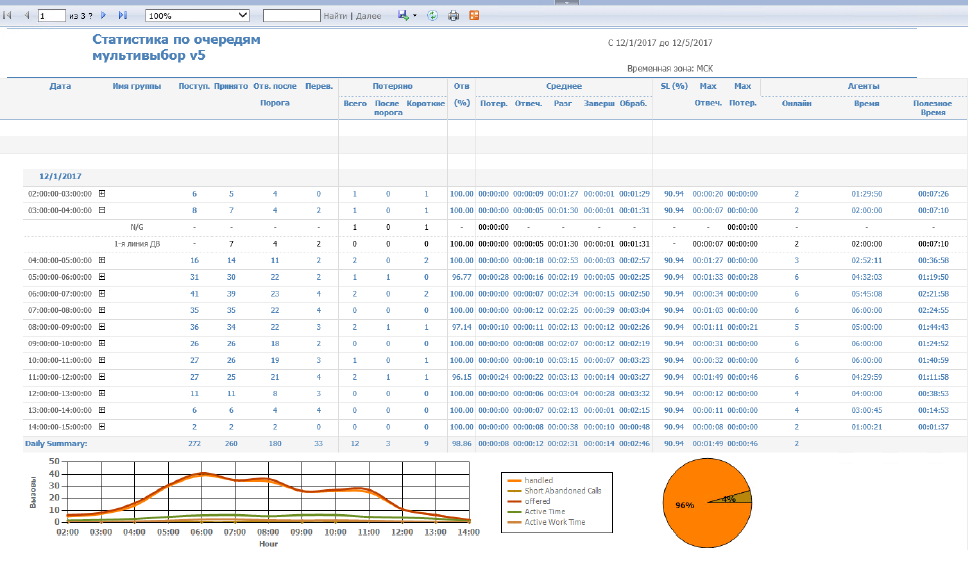Click the orange data feed icon
The width and height of the screenshot is (968, 572).
pyautogui.click(x=474, y=15)
